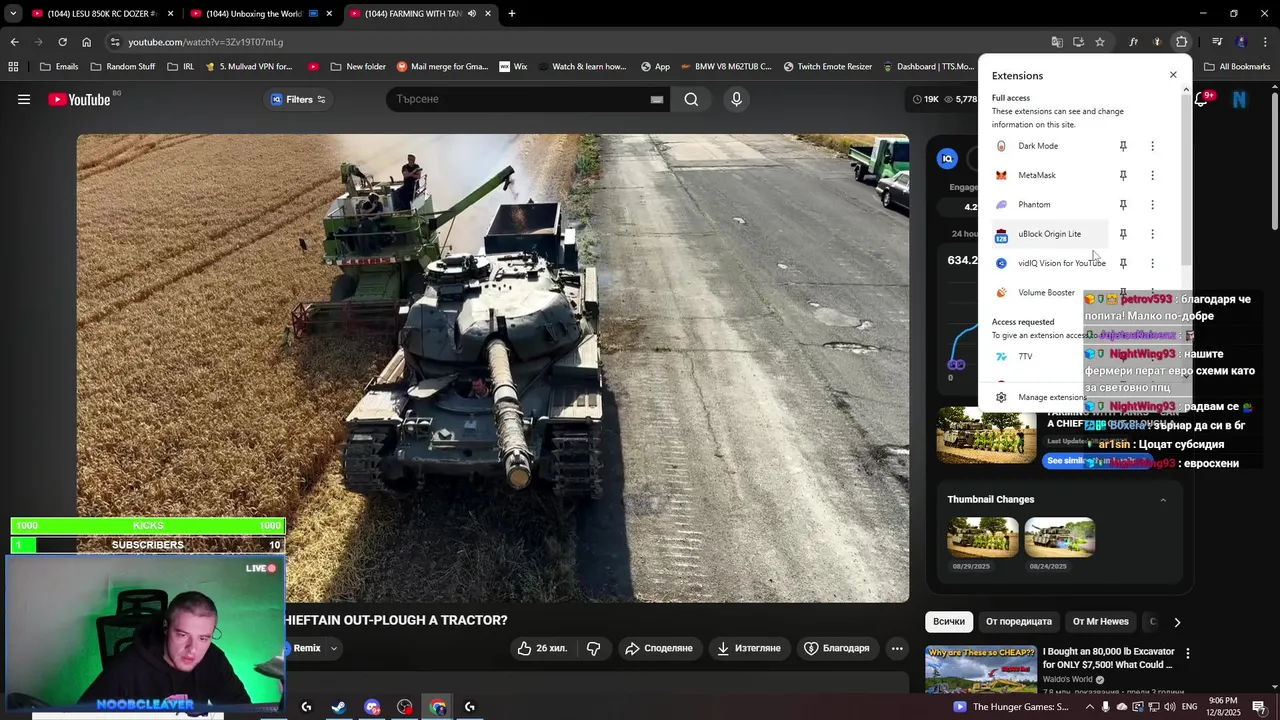Open the vidIQ Filters button

click(x=298, y=99)
